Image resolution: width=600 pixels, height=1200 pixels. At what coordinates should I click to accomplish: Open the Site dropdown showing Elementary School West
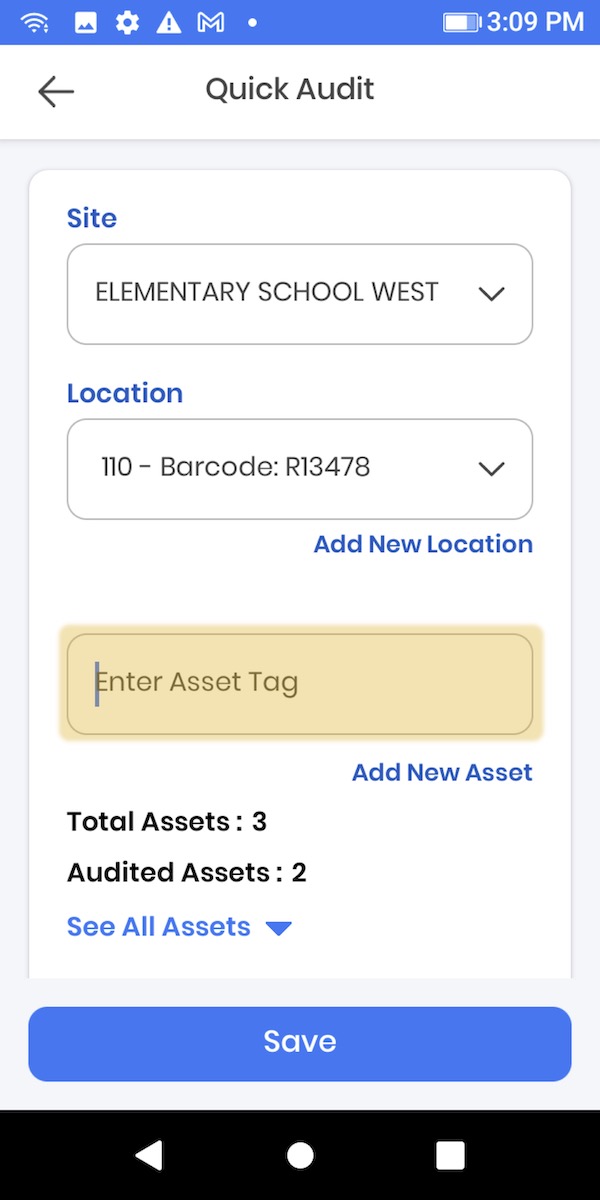click(300, 294)
